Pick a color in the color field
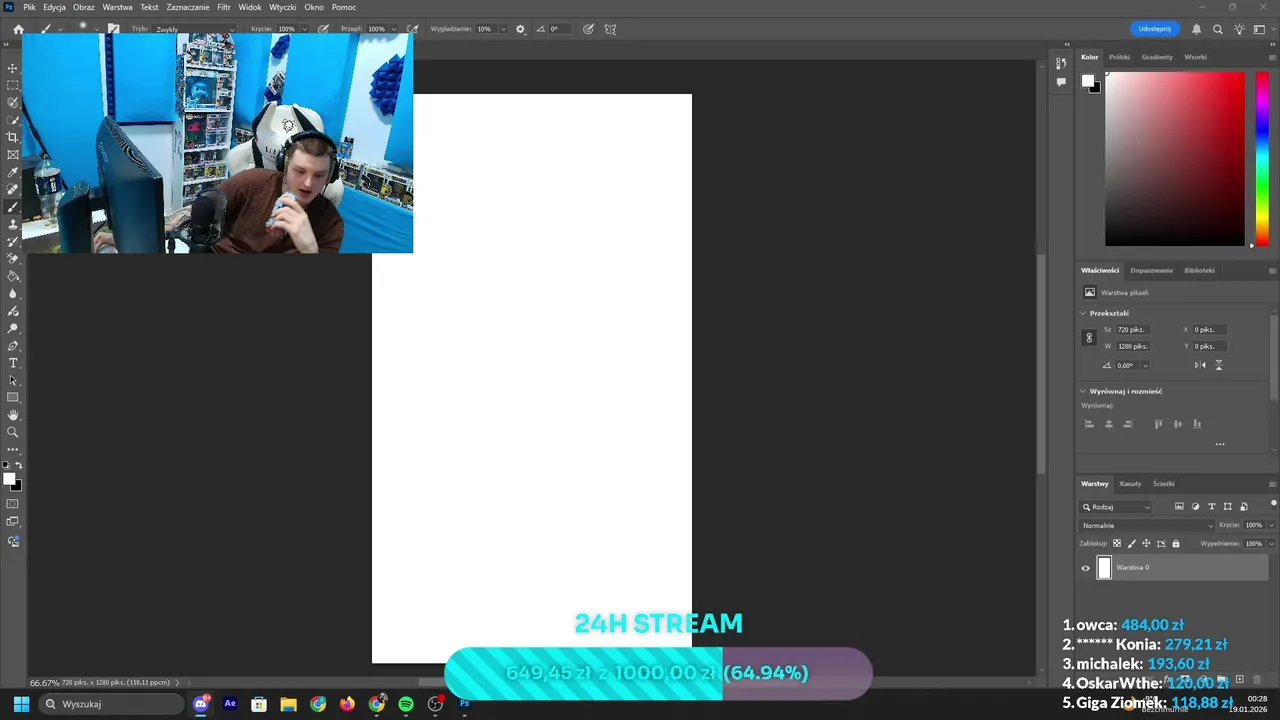Screen dimensions: 1280x720 point(1175,158)
